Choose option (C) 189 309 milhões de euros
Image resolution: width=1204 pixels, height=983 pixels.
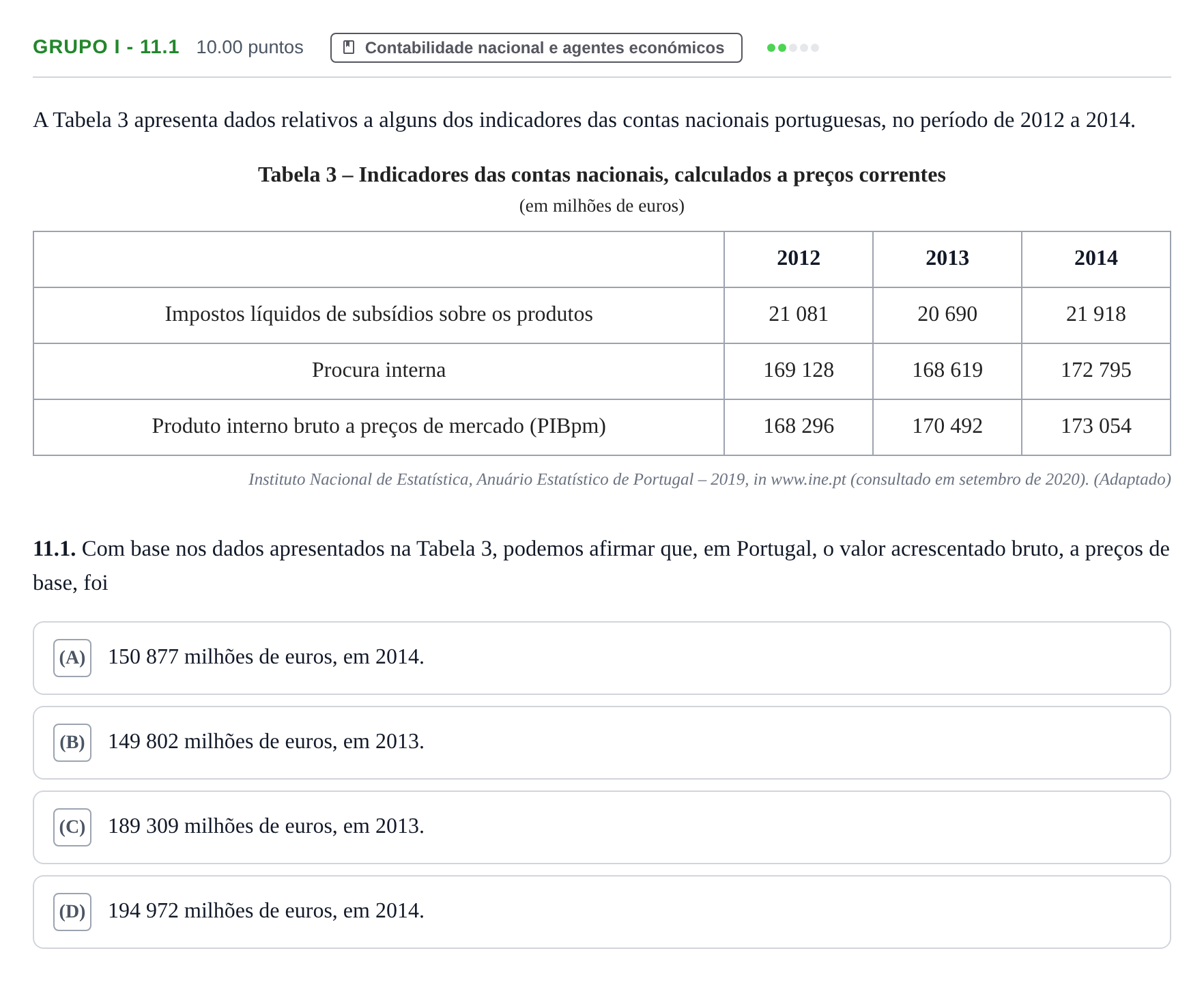point(601,827)
